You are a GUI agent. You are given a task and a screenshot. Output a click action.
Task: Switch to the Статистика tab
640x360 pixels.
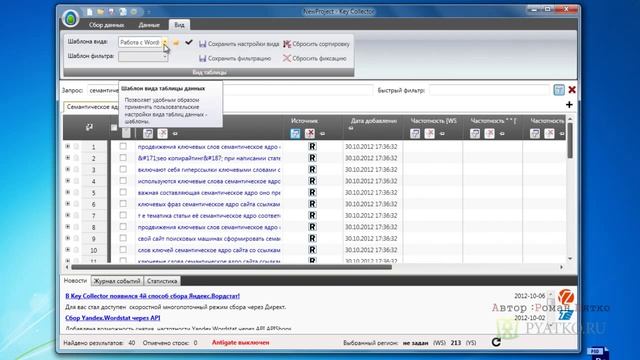click(162, 281)
